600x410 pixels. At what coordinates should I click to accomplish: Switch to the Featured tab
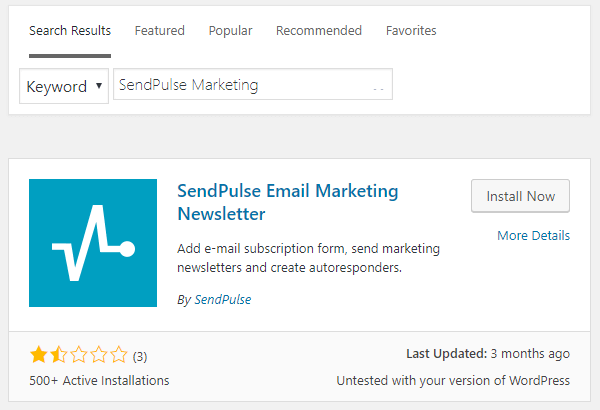(x=160, y=31)
